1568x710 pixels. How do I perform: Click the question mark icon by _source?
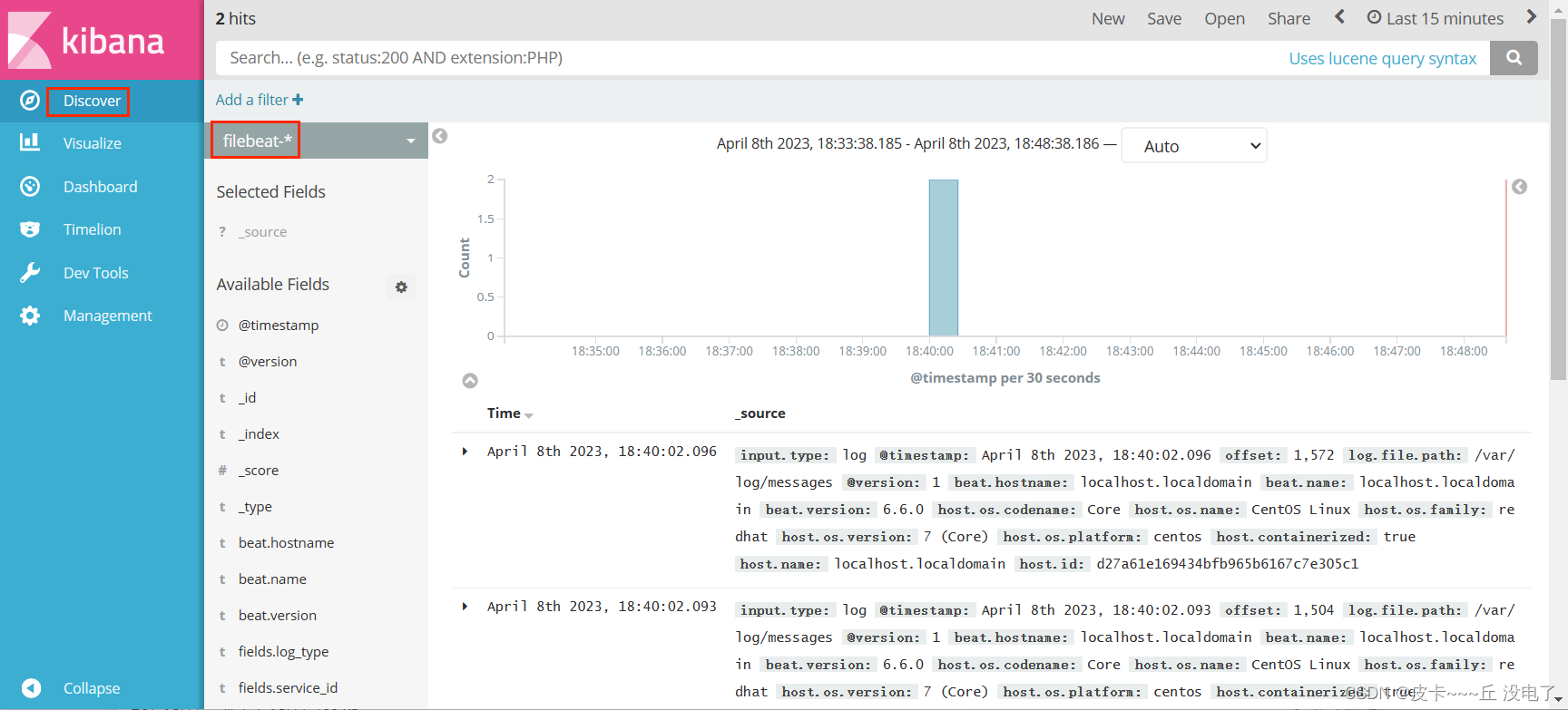click(x=222, y=232)
